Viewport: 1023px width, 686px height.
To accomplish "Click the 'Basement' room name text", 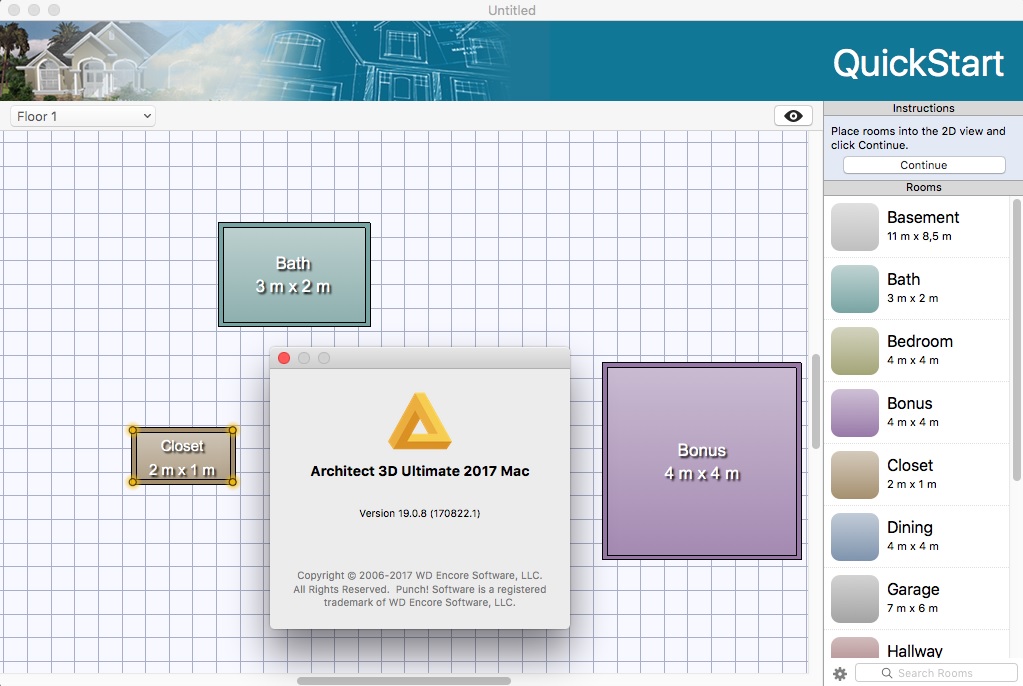I will (923, 217).
